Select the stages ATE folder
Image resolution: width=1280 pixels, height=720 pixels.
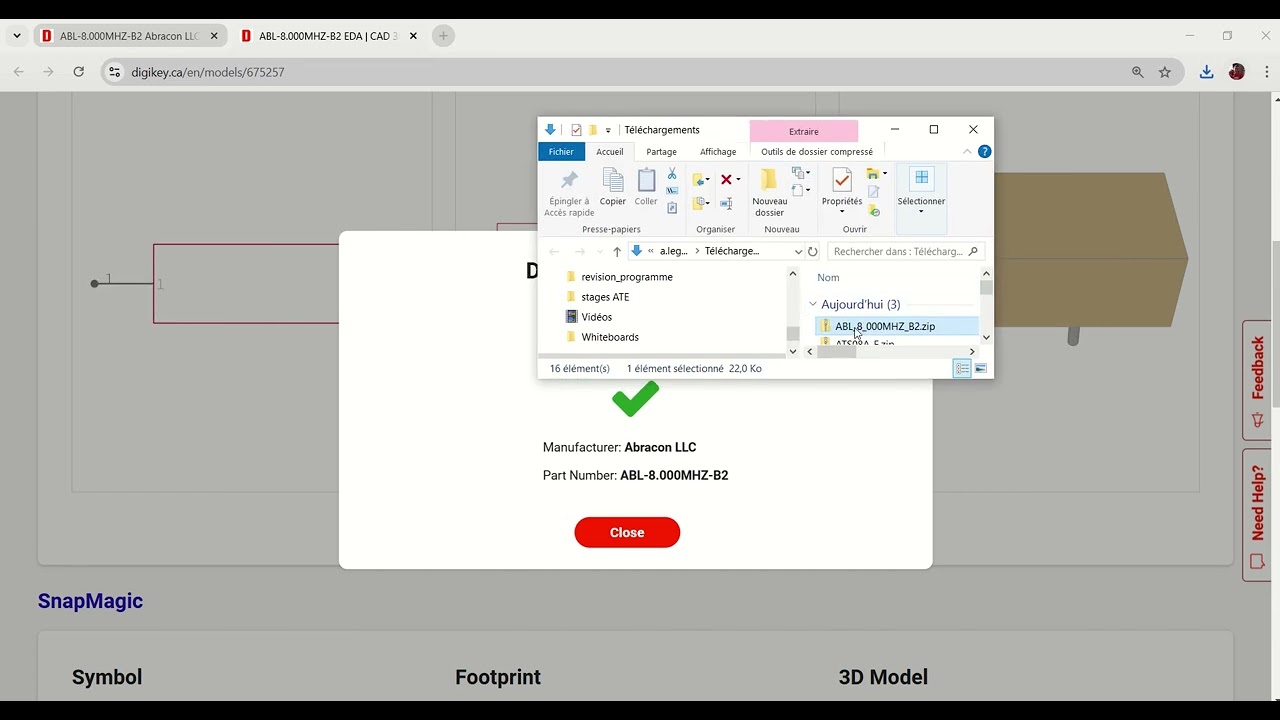605,297
